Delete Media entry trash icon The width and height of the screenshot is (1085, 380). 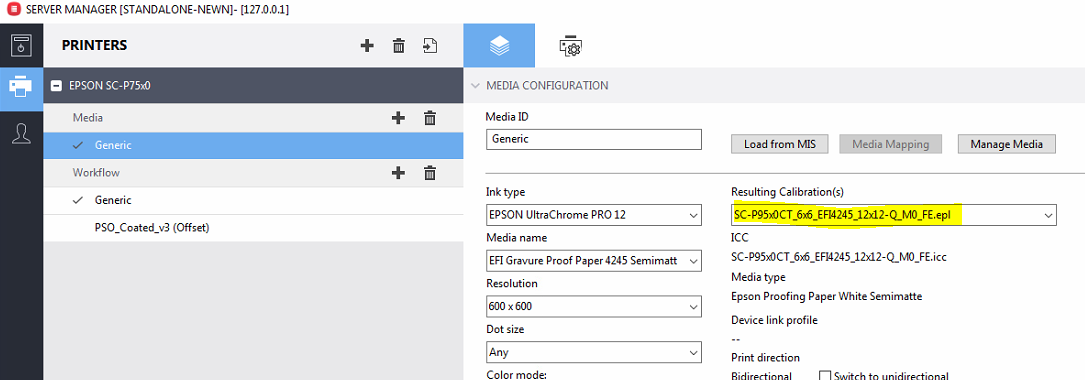click(x=430, y=118)
